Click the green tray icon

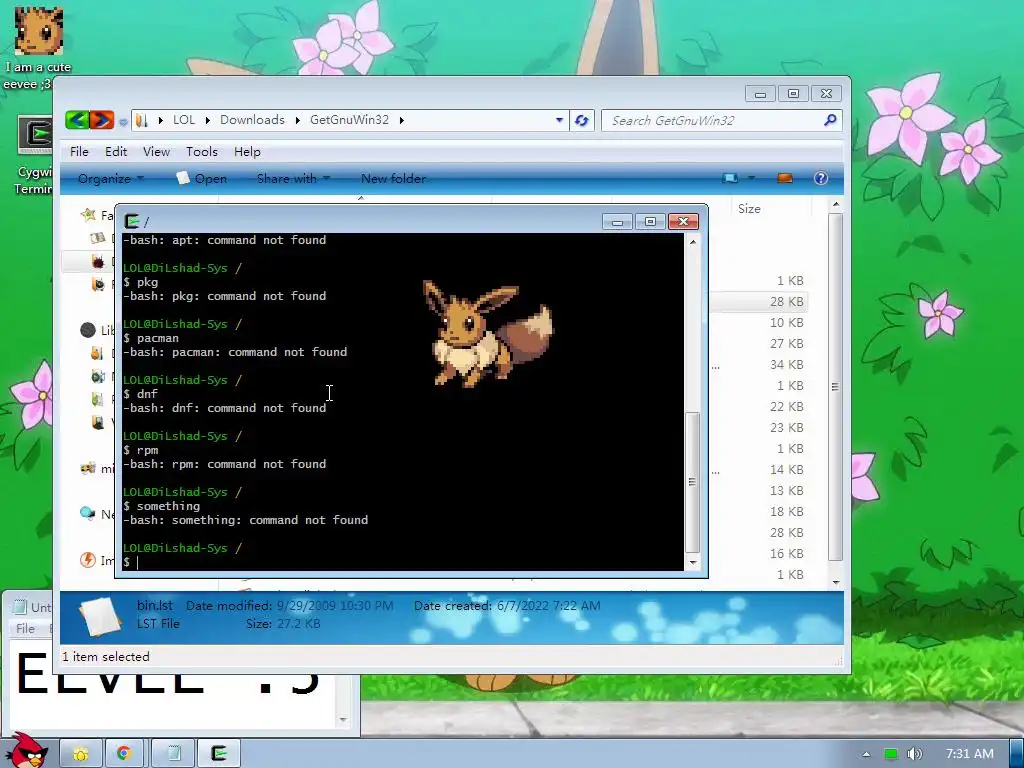(890, 754)
